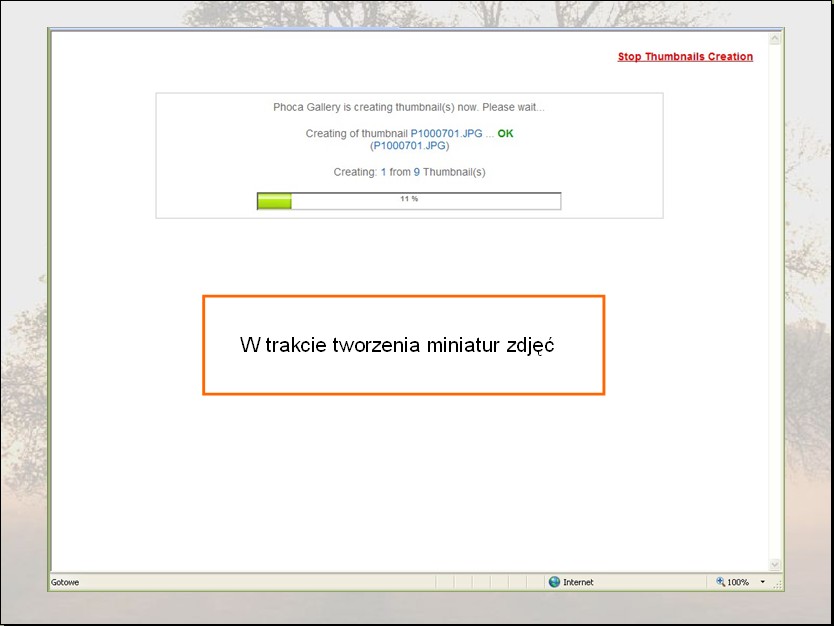Open the zoom level dropdown arrow
This screenshot has width=834, height=626.
pos(762,582)
